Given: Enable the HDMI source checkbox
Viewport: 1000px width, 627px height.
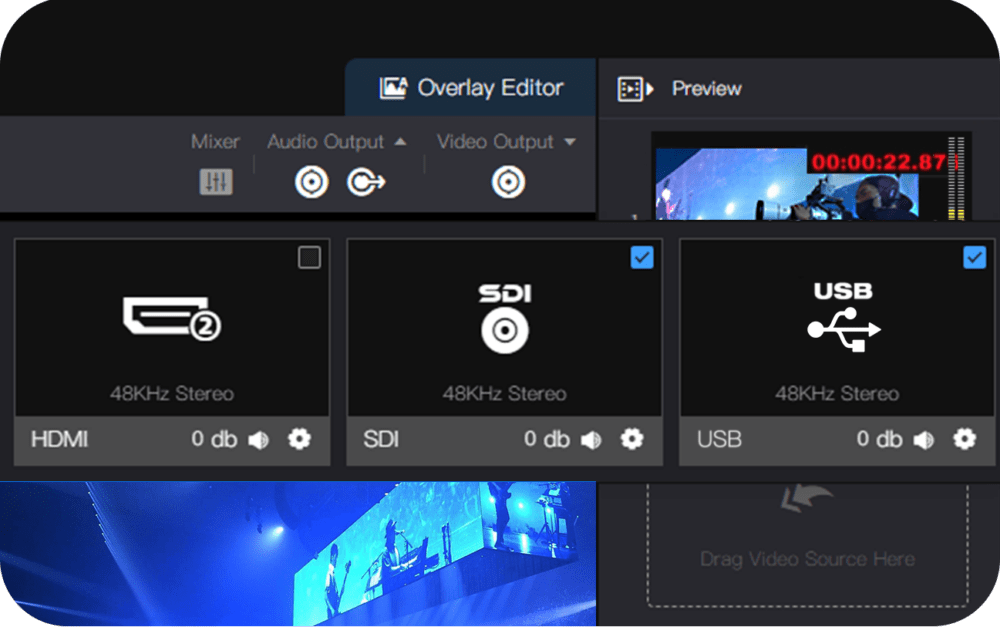Looking at the screenshot, I should (x=310, y=258).
